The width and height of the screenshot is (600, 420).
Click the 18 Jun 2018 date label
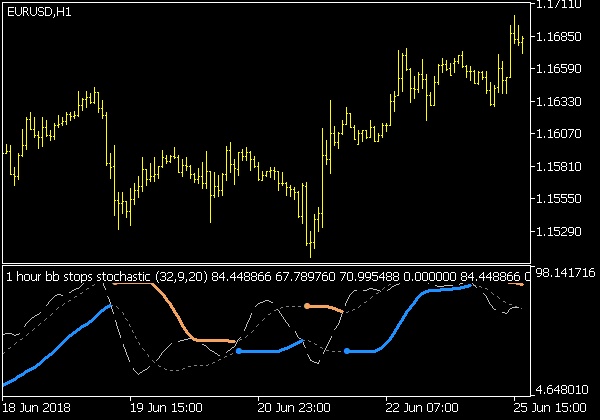pyautogui.click(x=36, y=408)
